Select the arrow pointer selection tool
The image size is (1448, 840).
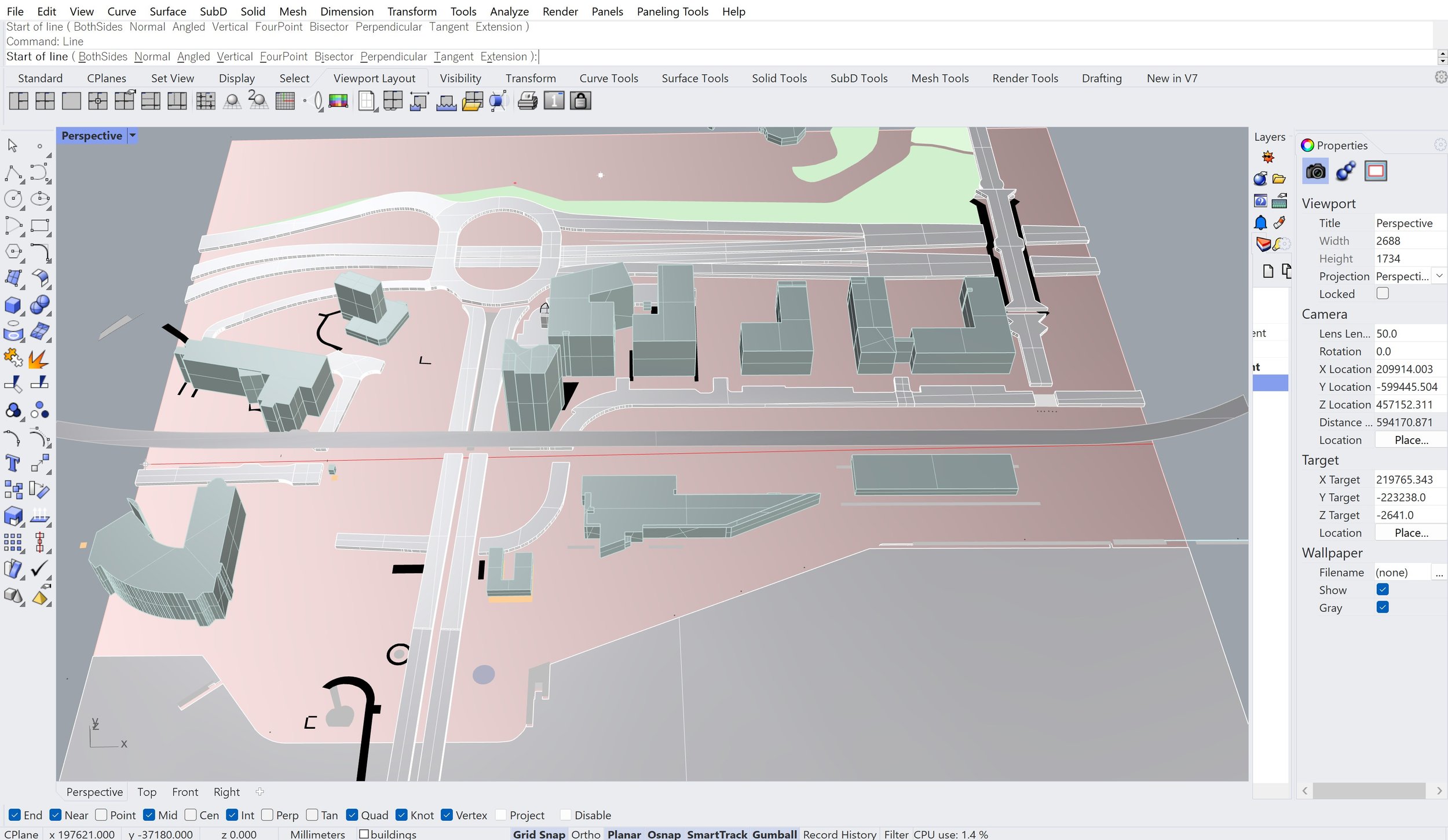click(x=13, y=145)
